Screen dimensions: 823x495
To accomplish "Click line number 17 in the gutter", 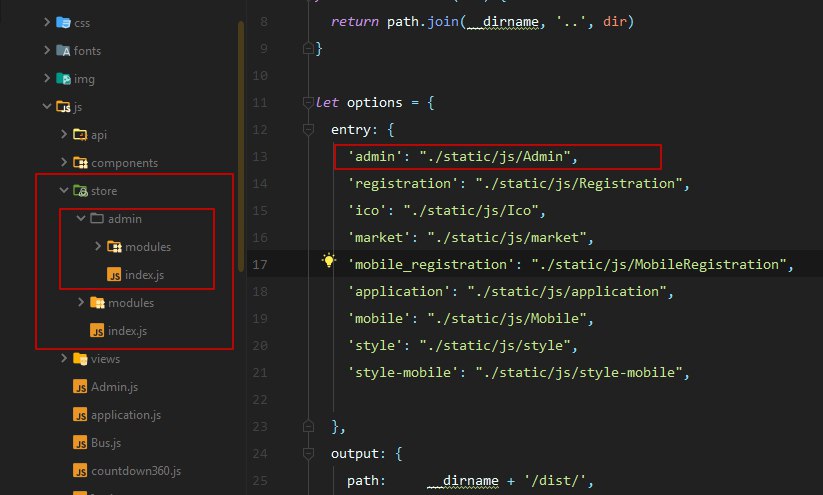I will (260, 265).
